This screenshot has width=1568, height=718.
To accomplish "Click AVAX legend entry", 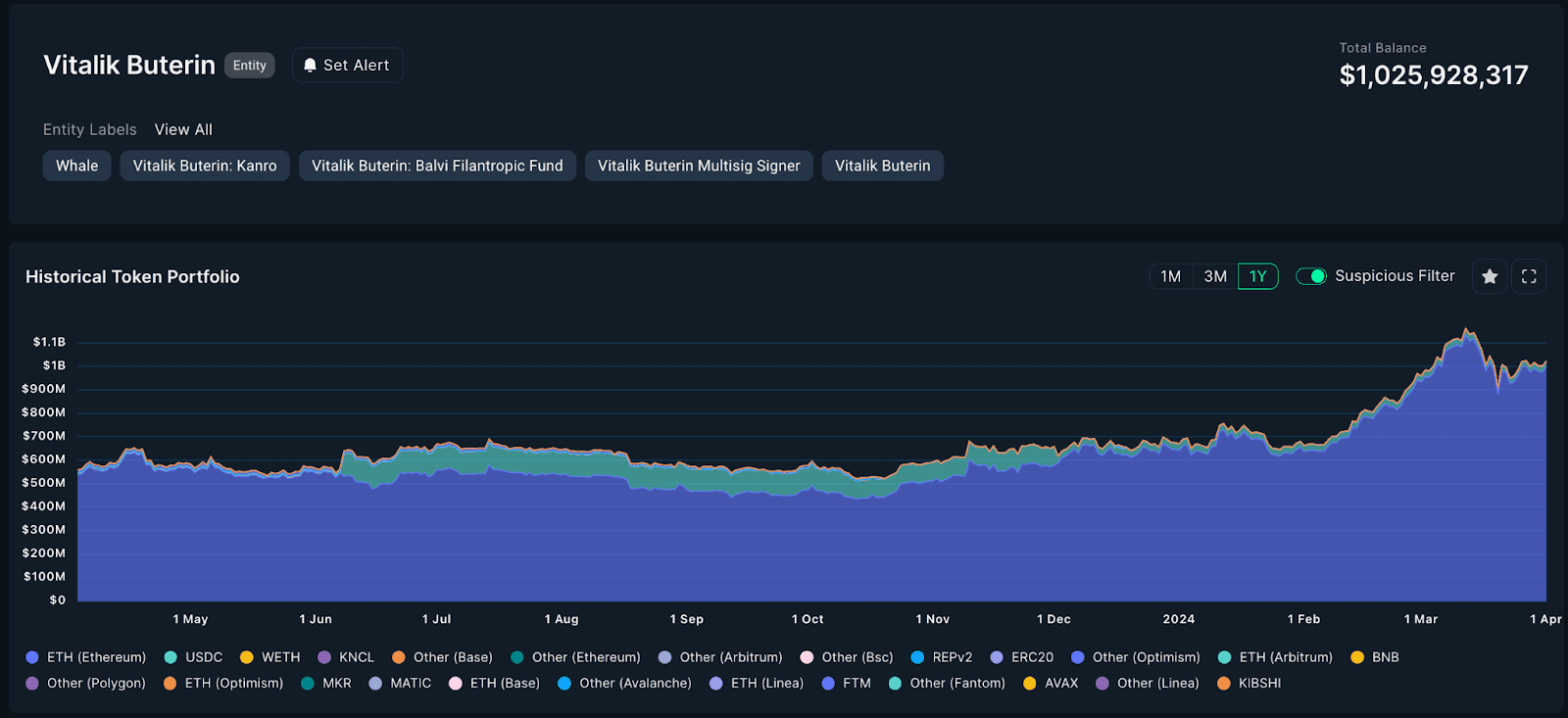I will 1051,683.
